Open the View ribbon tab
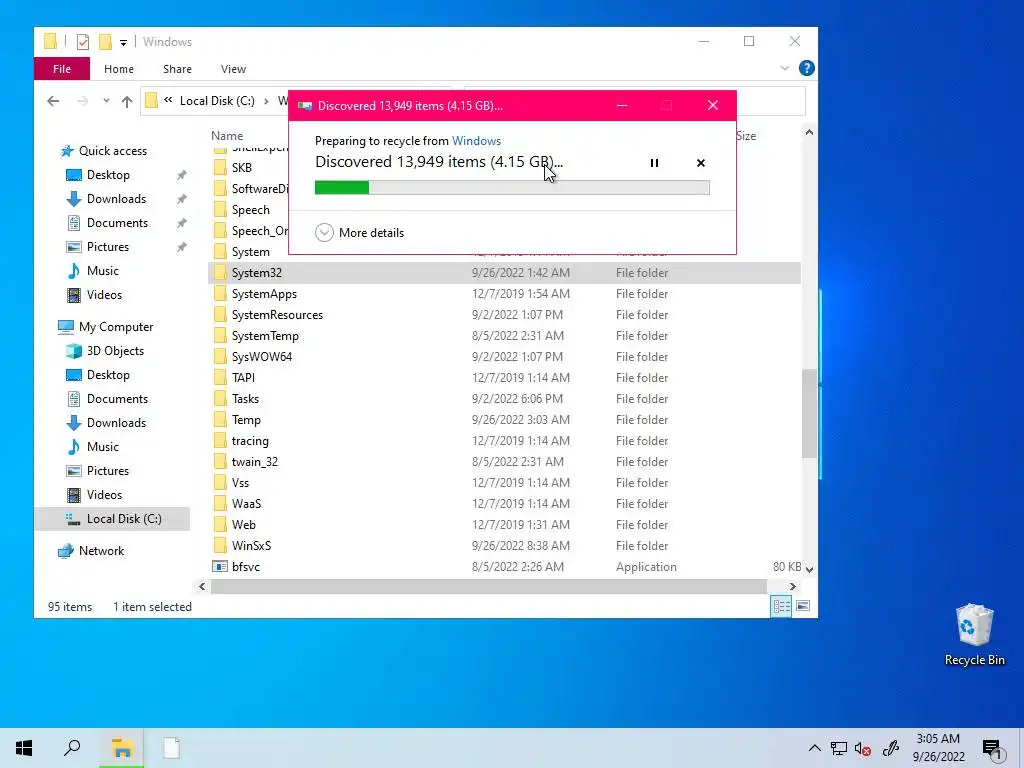This screenshot has width=1024, height=768. point(233,69)
